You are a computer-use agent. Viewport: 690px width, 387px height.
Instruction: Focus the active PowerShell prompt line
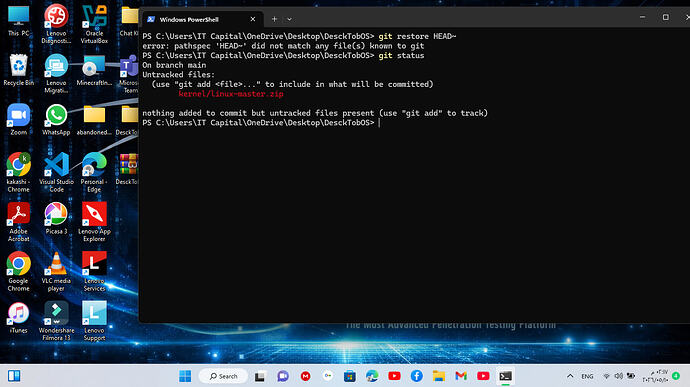261,123
